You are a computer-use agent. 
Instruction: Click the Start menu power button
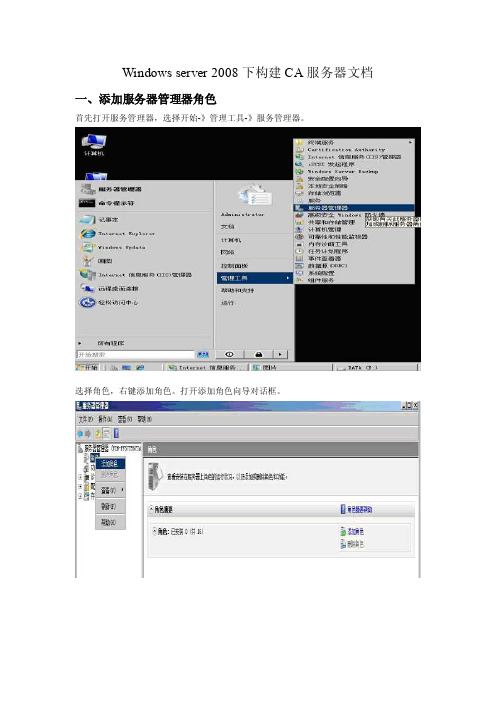(230, 354)
